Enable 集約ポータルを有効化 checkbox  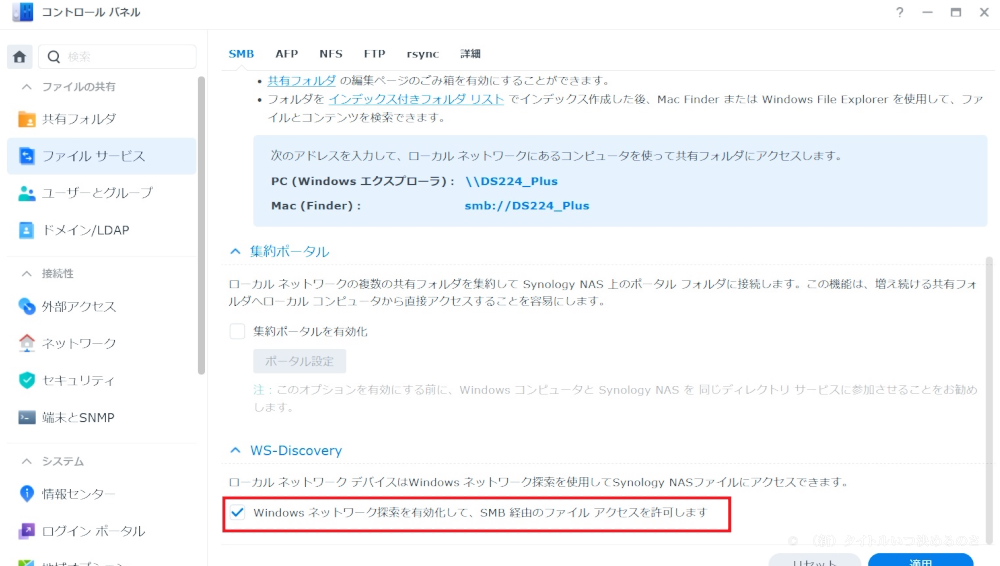pos(237,331)
